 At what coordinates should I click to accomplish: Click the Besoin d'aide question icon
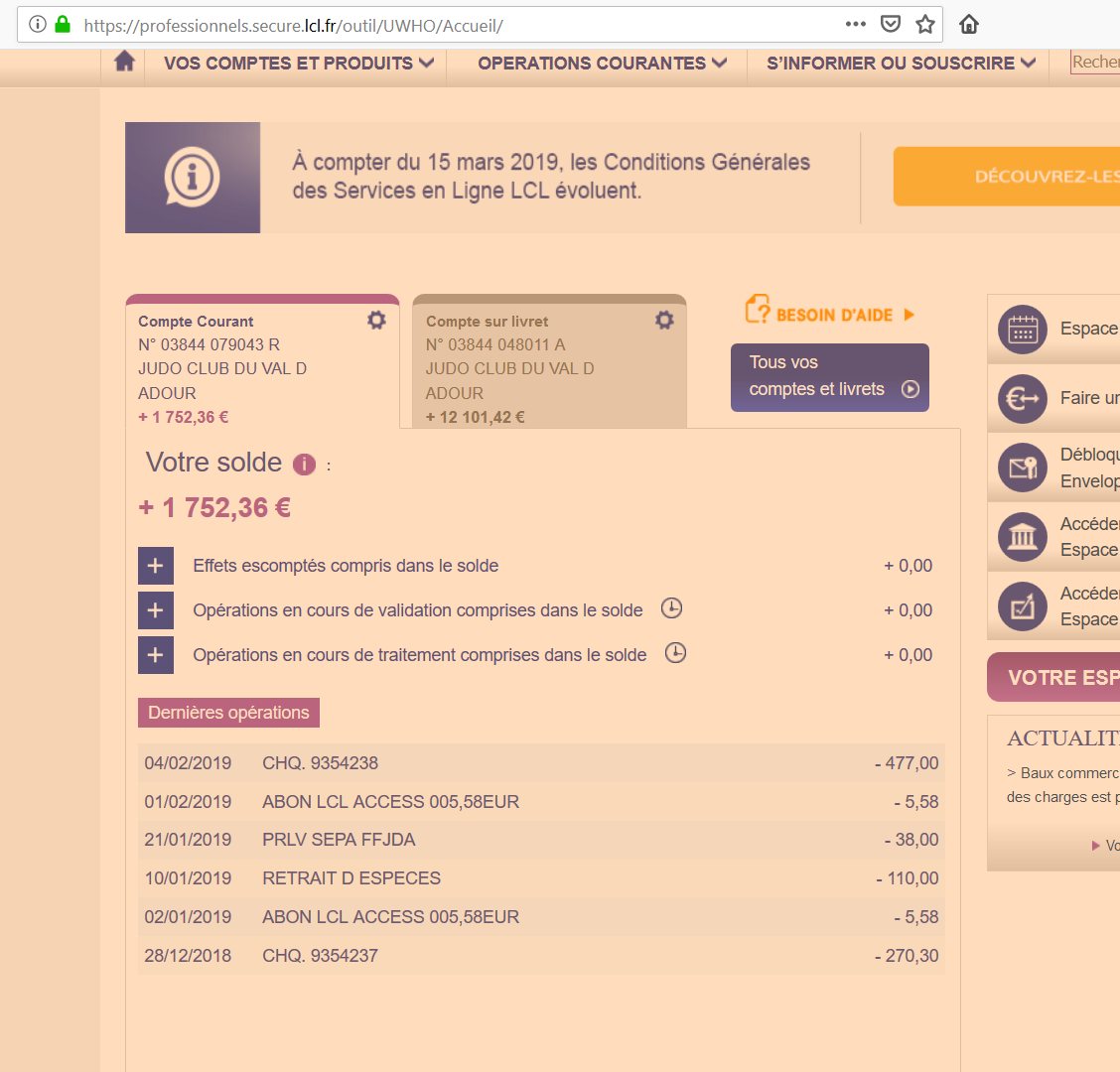[x=758, y=310]
